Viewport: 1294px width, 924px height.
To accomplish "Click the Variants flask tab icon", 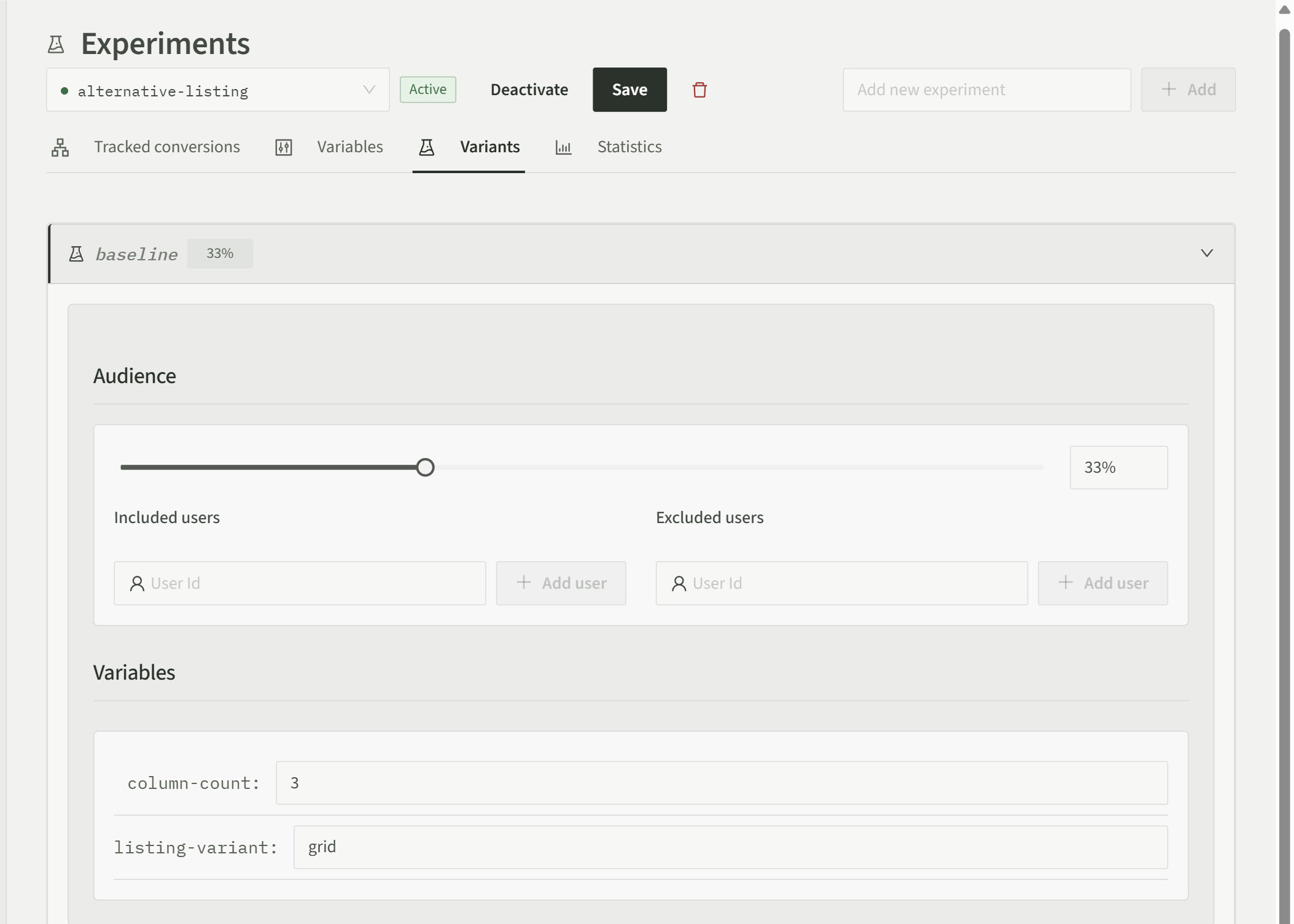I will click(426, 147).
